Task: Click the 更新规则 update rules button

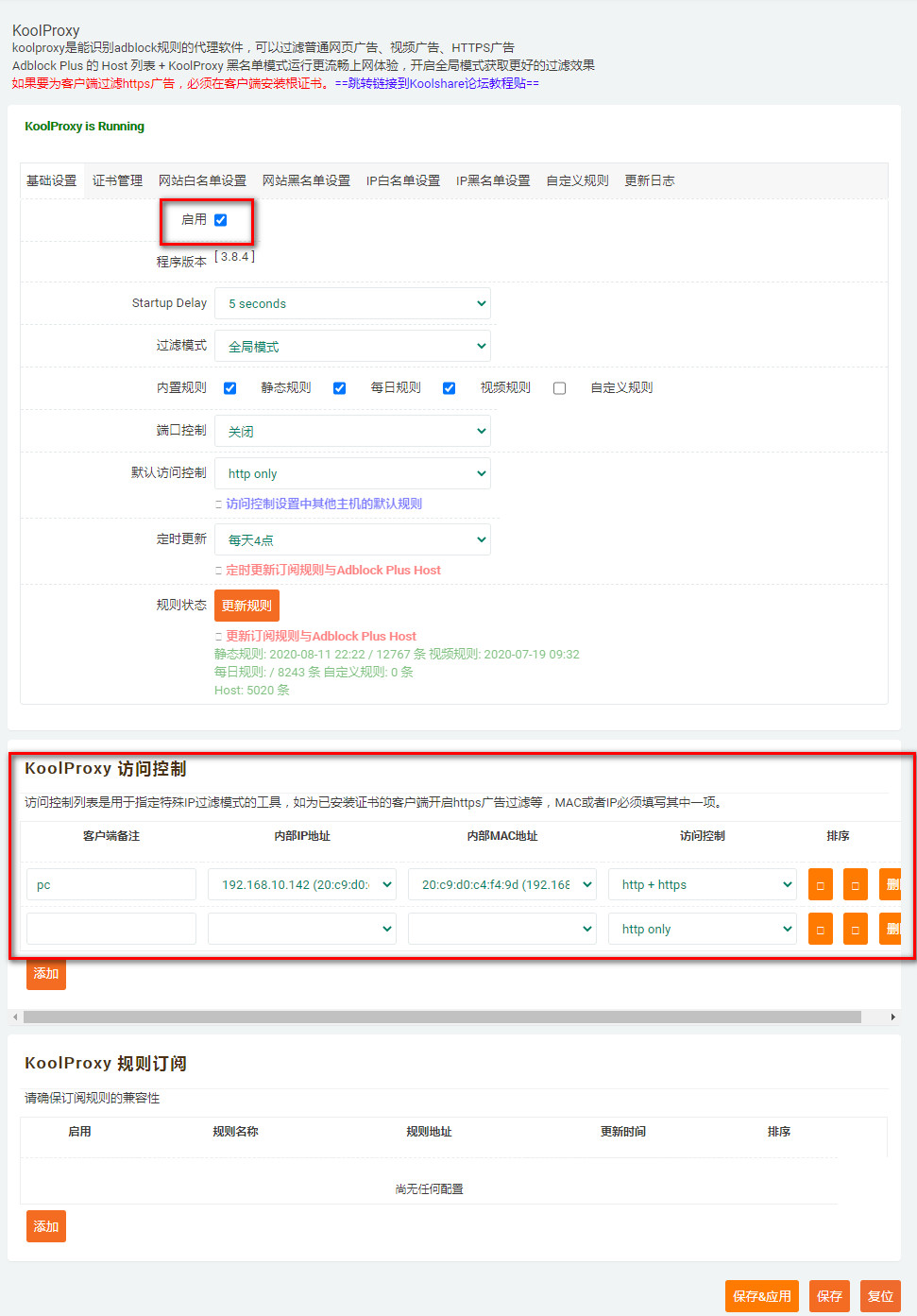Action: (x=246, y=605)
